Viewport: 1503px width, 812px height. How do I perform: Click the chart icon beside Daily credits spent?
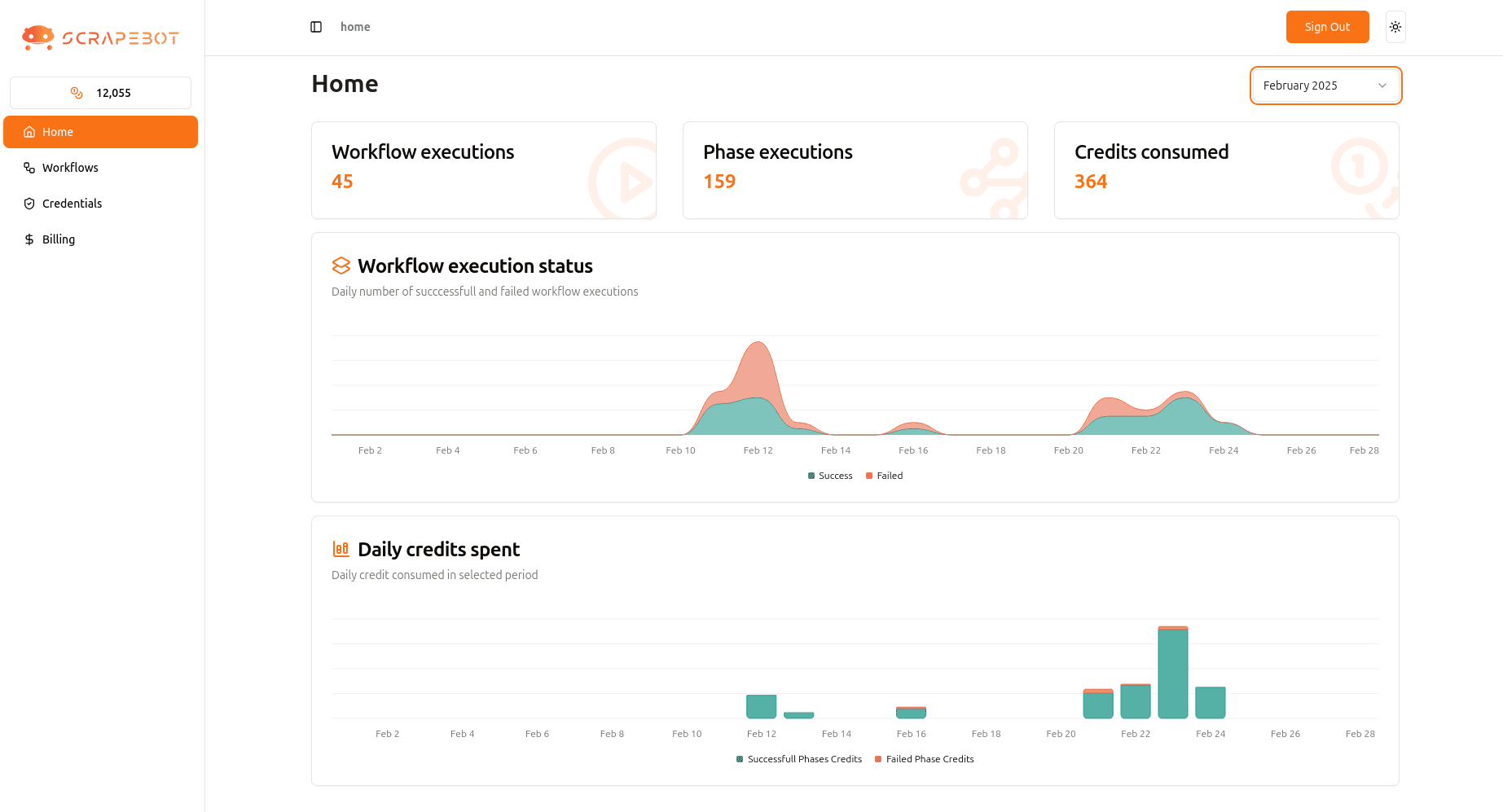coord(341,550)
